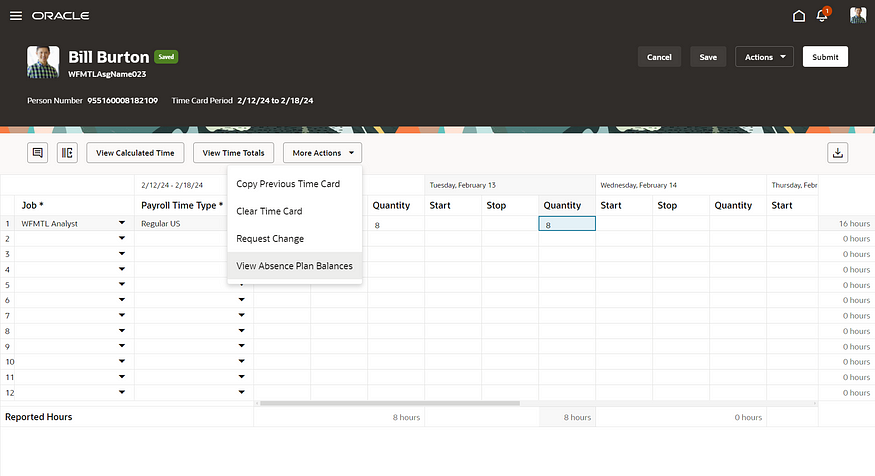Viewport: 875px width, 476px height.
Task: Open View Absence Plan Balances
Action: point(294,266)
